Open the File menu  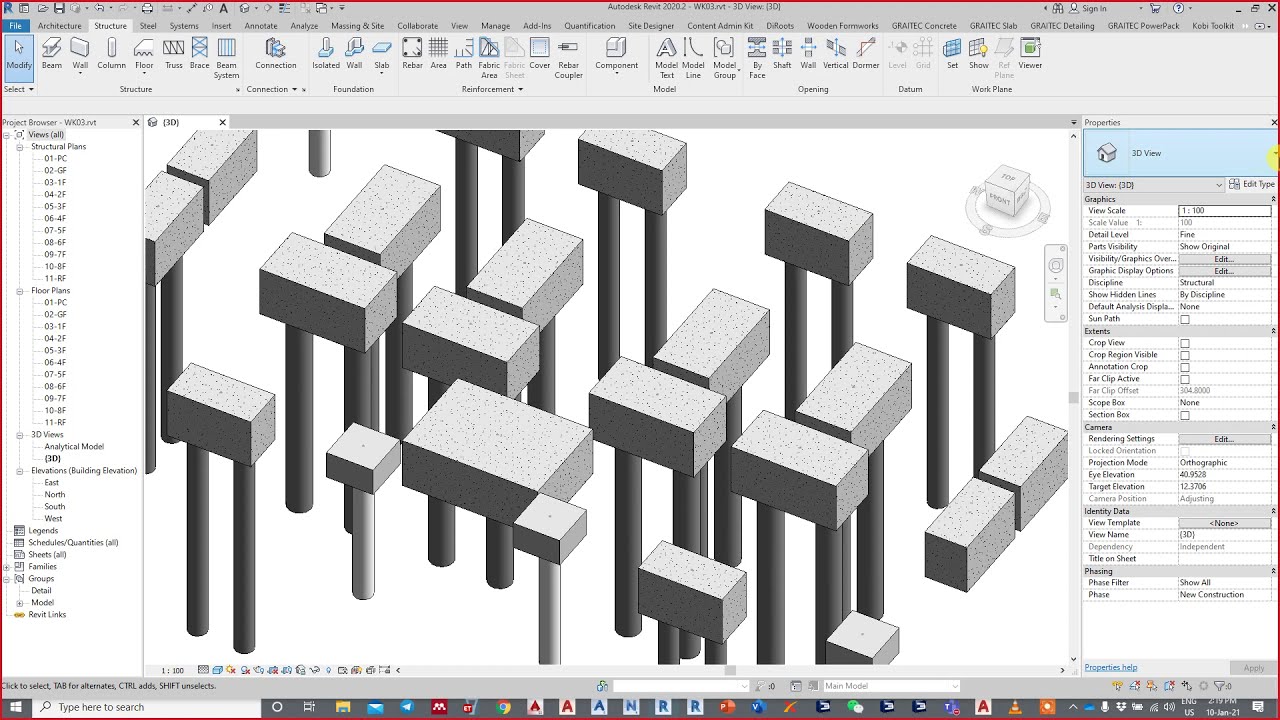pos(15,26)
